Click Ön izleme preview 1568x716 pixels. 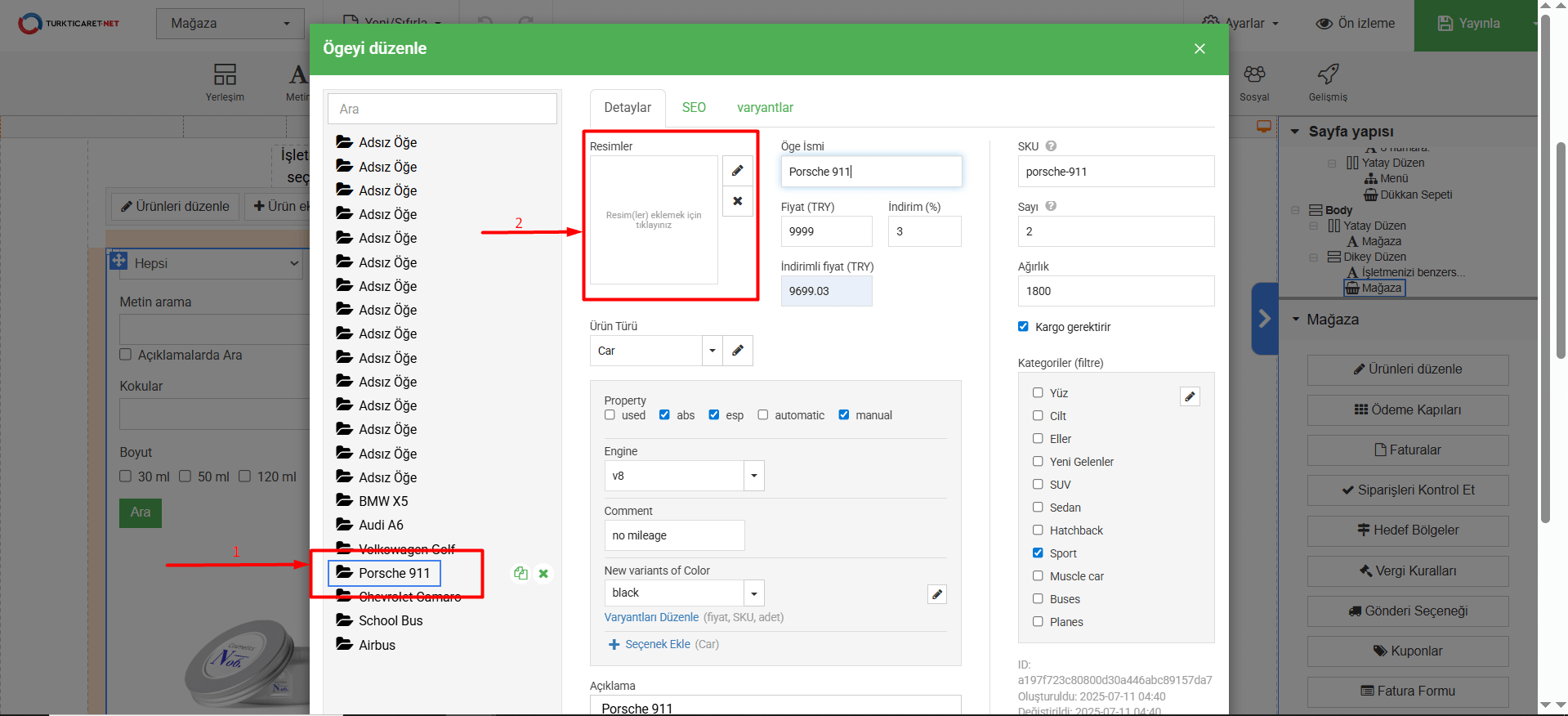1355,23
